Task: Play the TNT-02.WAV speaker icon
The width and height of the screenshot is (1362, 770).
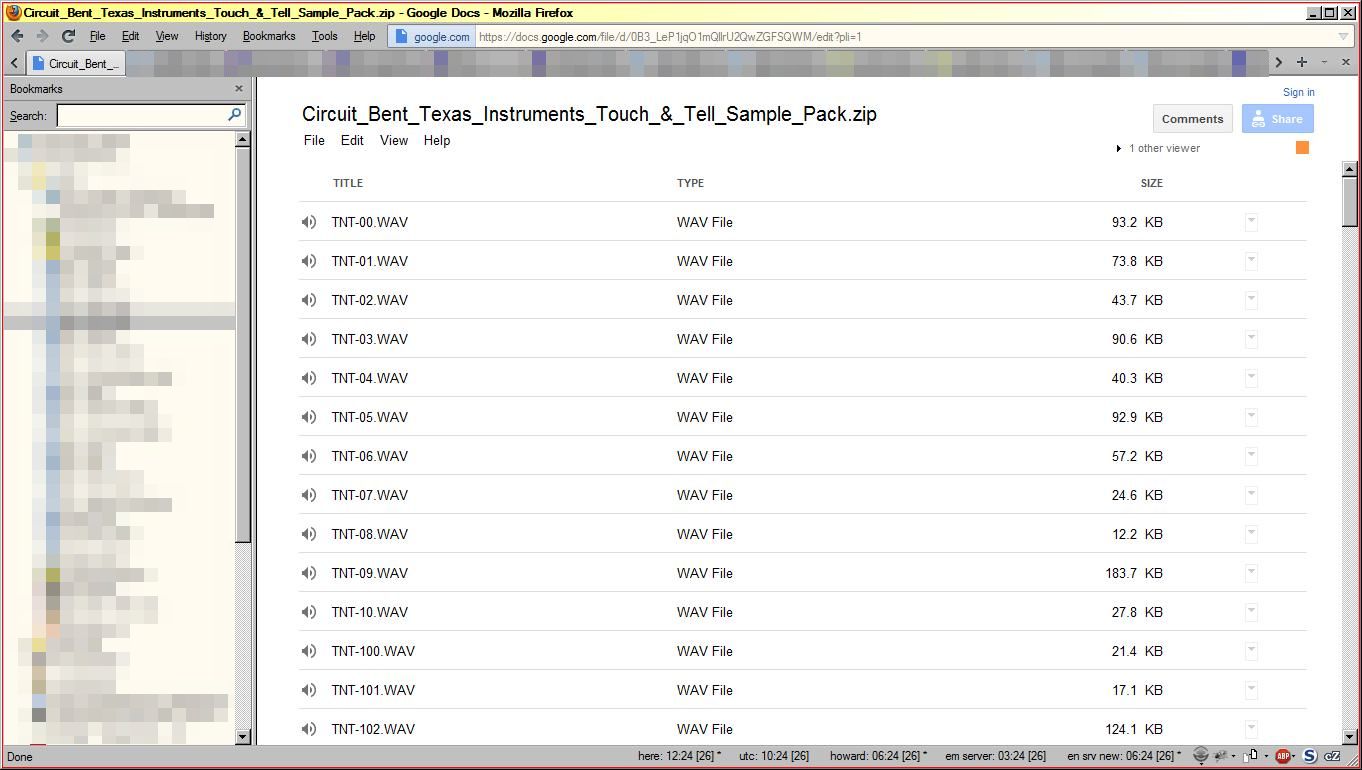Action: [309, 300]
